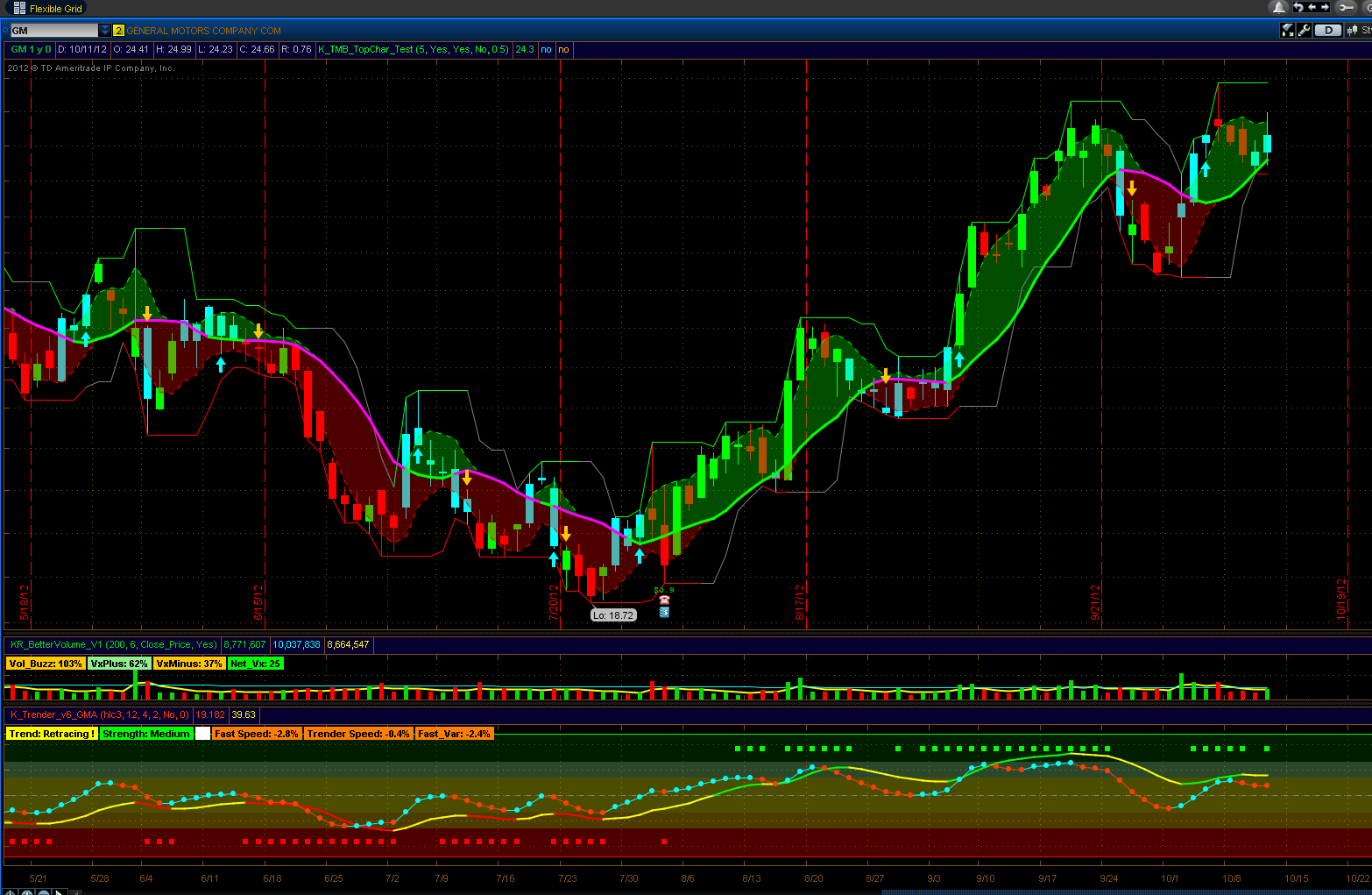Click the first "no" value in the chart header
Viewport: 1372px width, 895px height.
547,50
